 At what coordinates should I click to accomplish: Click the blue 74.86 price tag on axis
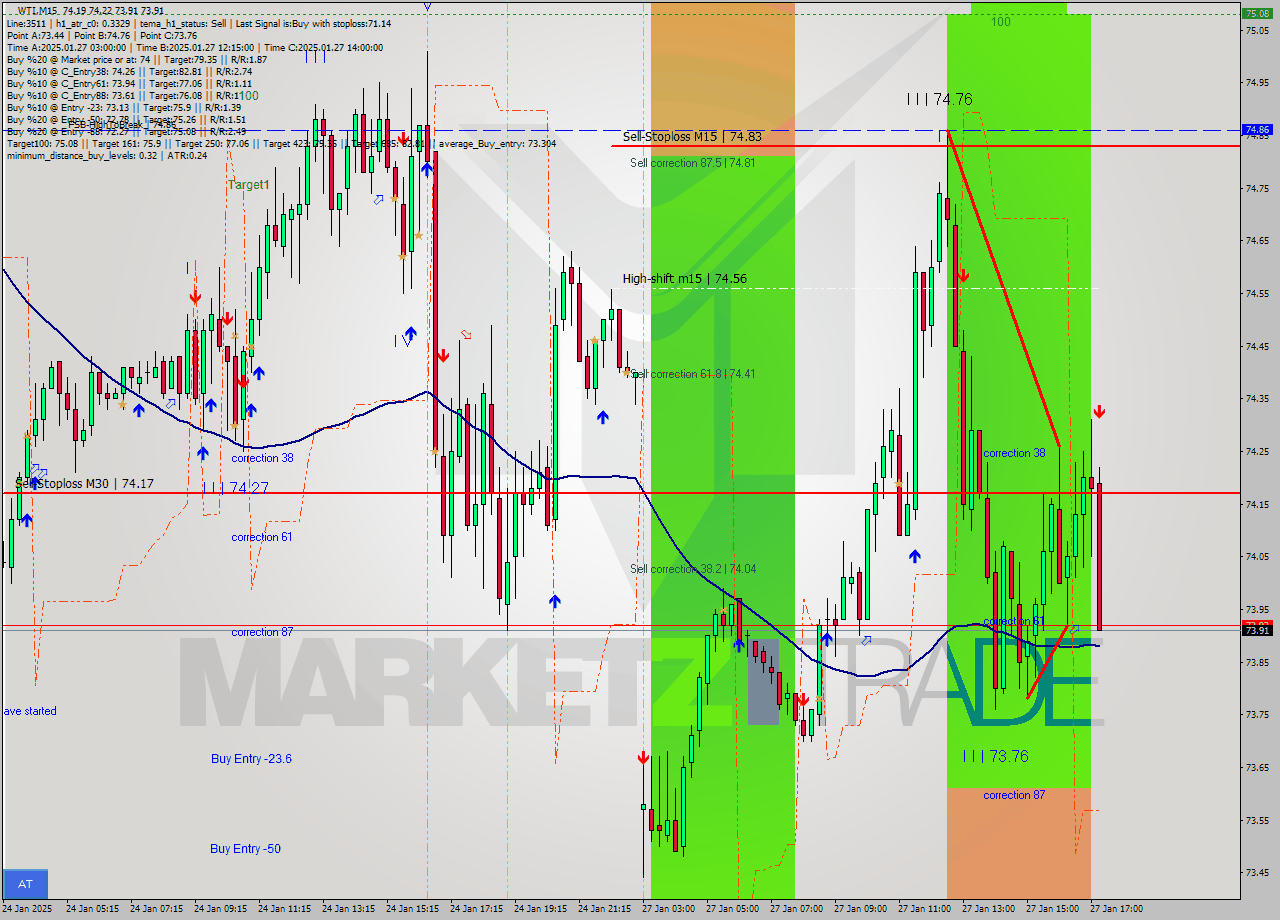coord(1257,129)
